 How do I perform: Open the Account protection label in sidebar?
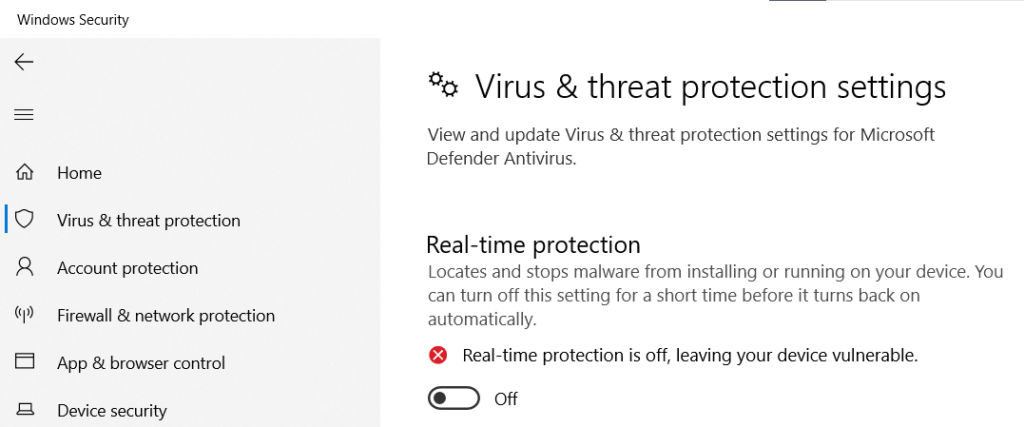coord(127,268)
